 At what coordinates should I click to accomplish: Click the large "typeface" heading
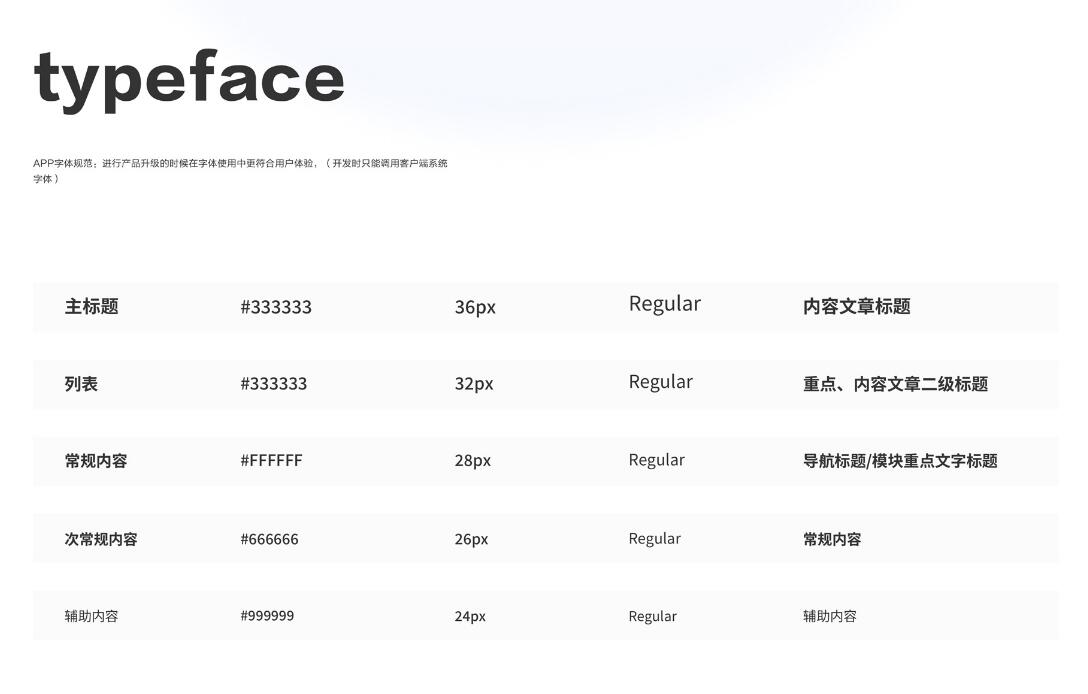tap(189, 78)
